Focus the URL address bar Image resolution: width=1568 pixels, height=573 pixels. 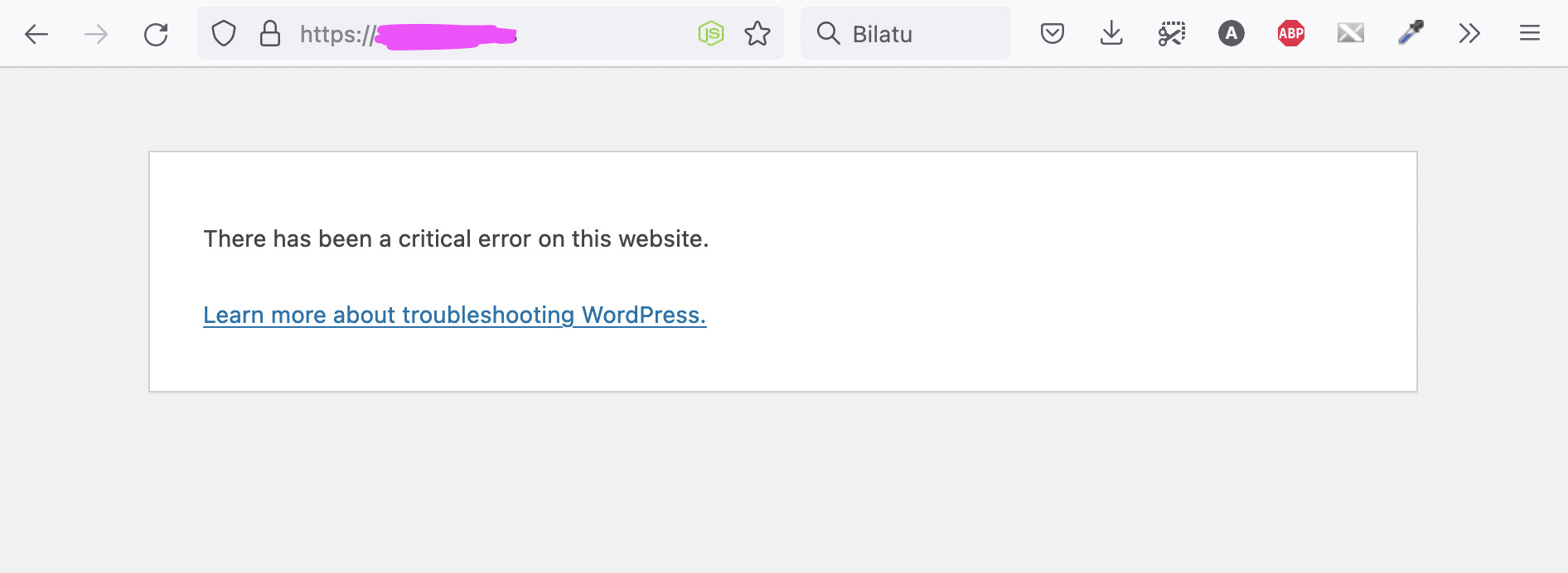click(x=491, y=34)
